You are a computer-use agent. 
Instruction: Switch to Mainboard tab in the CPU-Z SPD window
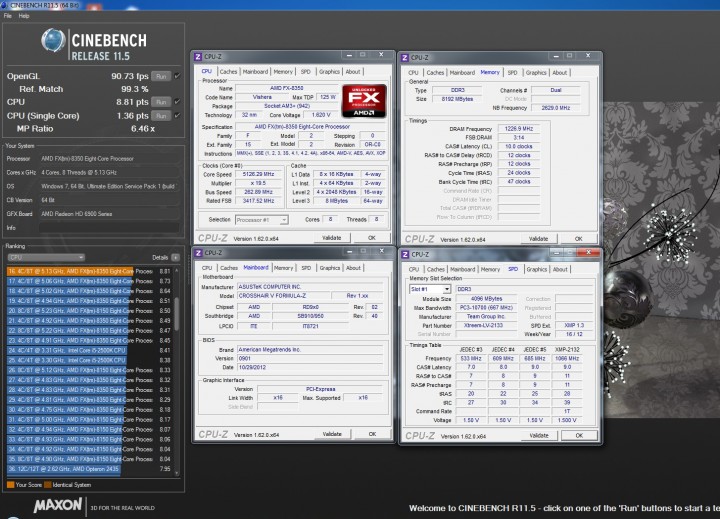pos(462,269)
